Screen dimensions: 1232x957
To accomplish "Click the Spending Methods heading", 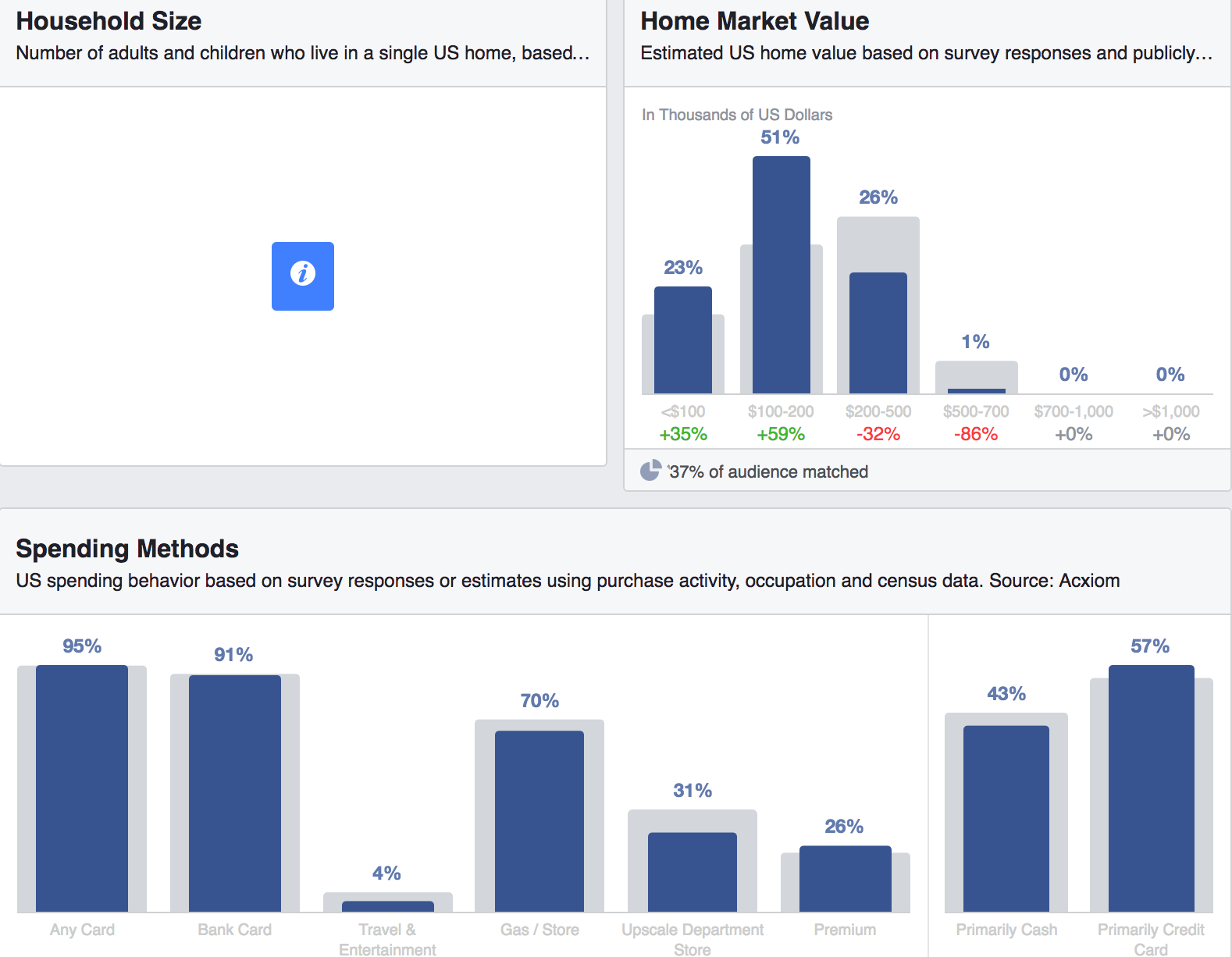I will pyautogui.click(x=128, y=549).
